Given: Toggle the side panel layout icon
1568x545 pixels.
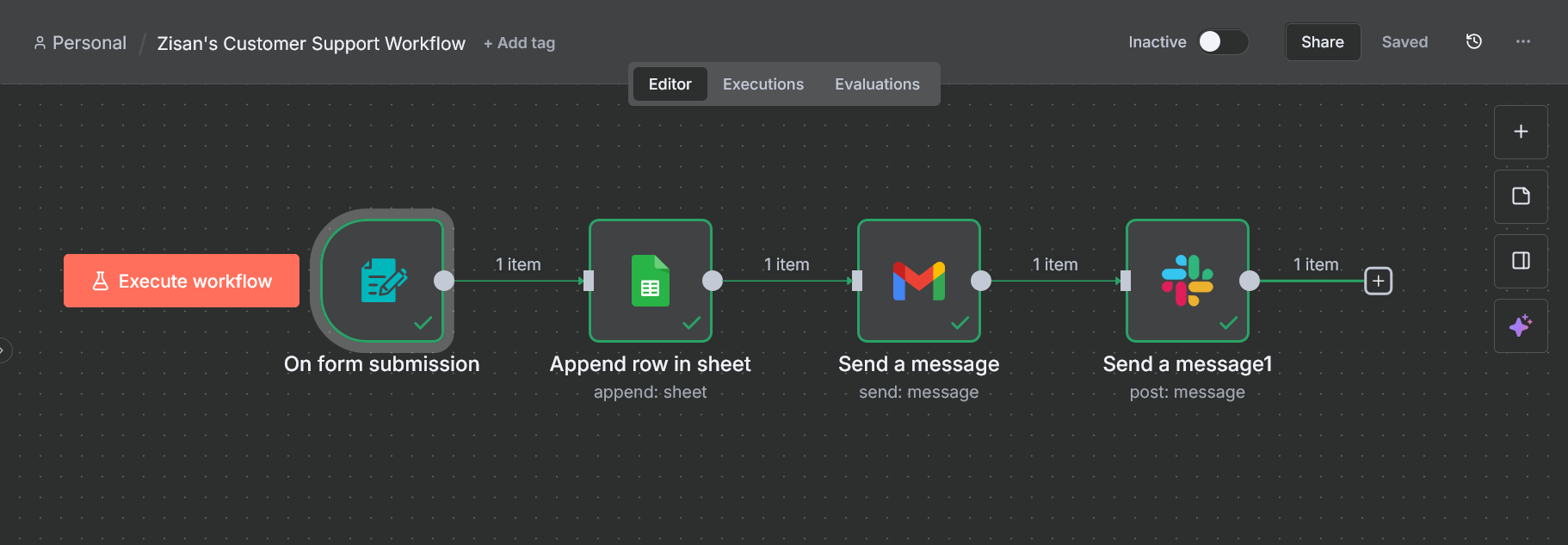Looking at the screenshot, I should 1521,261.
